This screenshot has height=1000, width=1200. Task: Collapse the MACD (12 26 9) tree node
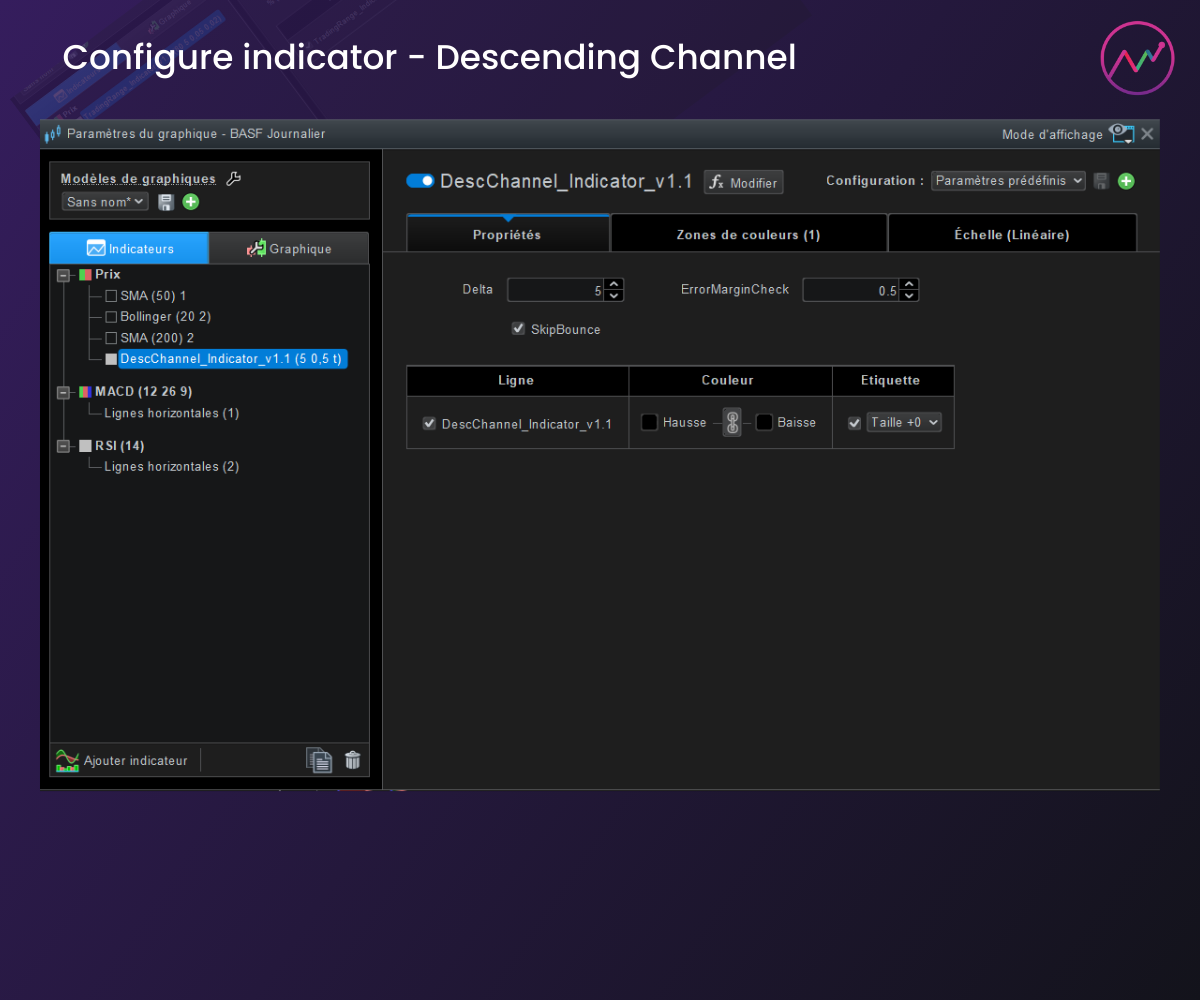(x=64, y=392)
